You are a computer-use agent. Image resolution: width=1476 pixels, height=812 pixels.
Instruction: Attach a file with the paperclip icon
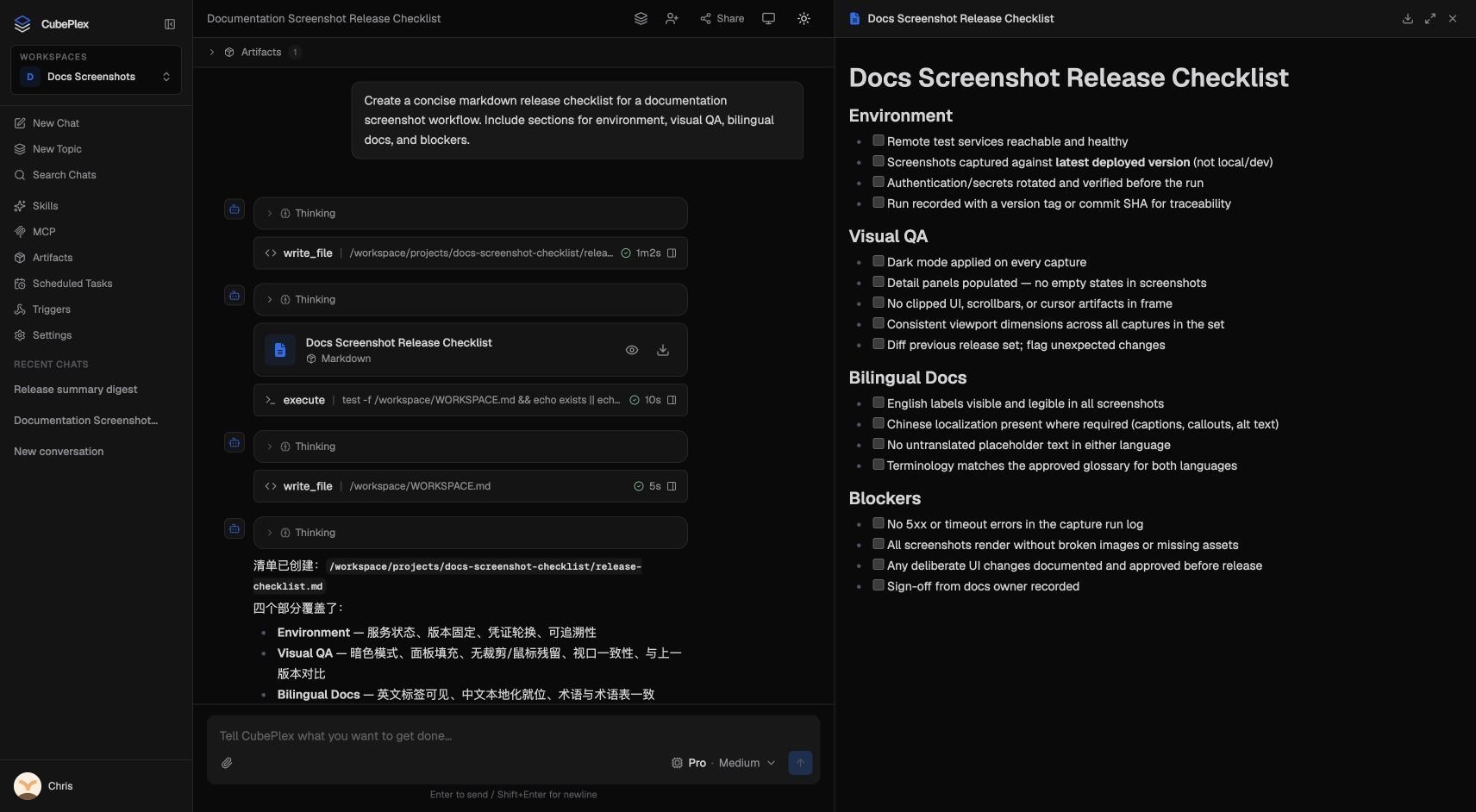227,763
